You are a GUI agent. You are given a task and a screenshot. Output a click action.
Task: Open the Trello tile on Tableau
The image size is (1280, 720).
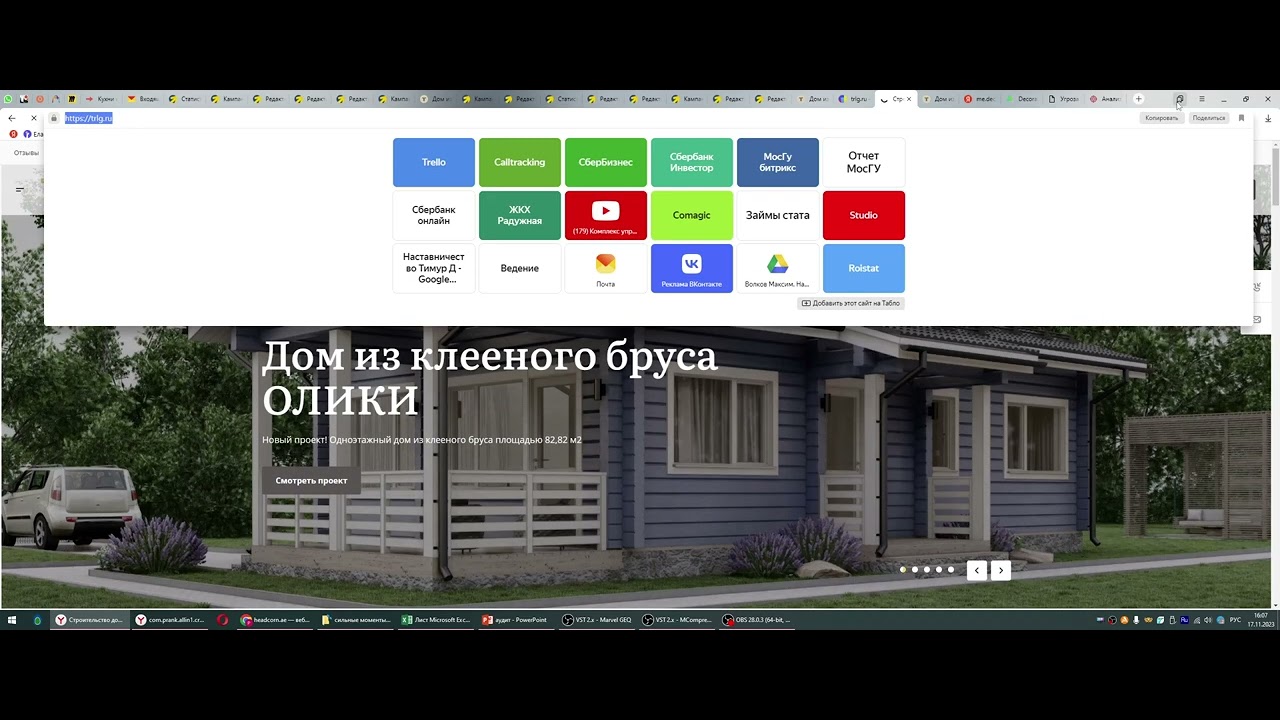(x=433, y=162)
